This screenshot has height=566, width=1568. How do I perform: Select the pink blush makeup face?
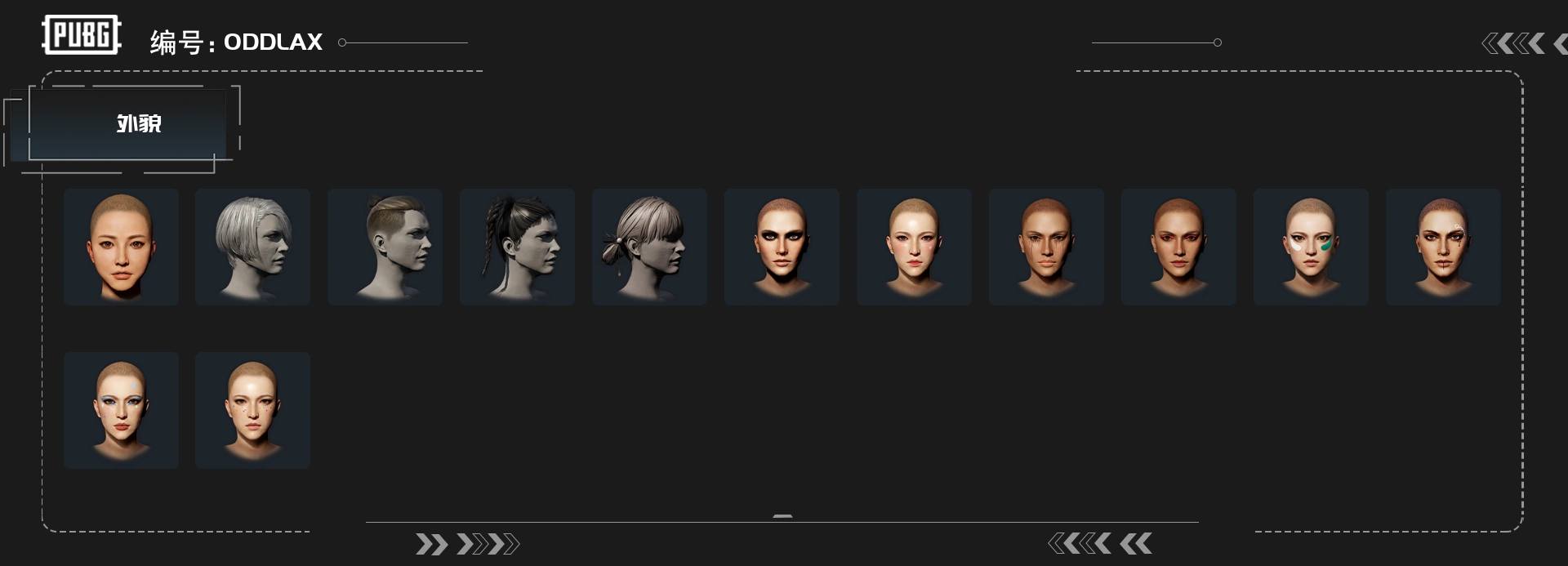tap(914, 247)
